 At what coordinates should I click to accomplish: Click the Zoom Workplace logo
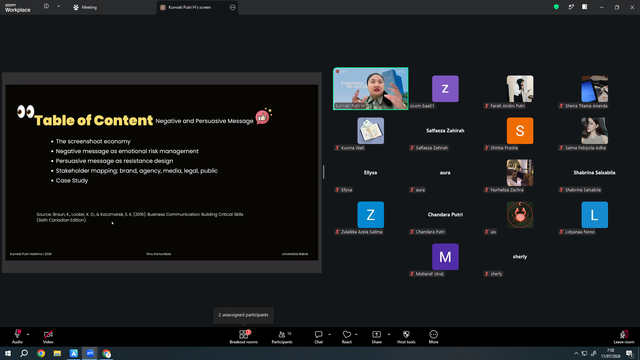(x=18, y=7)
